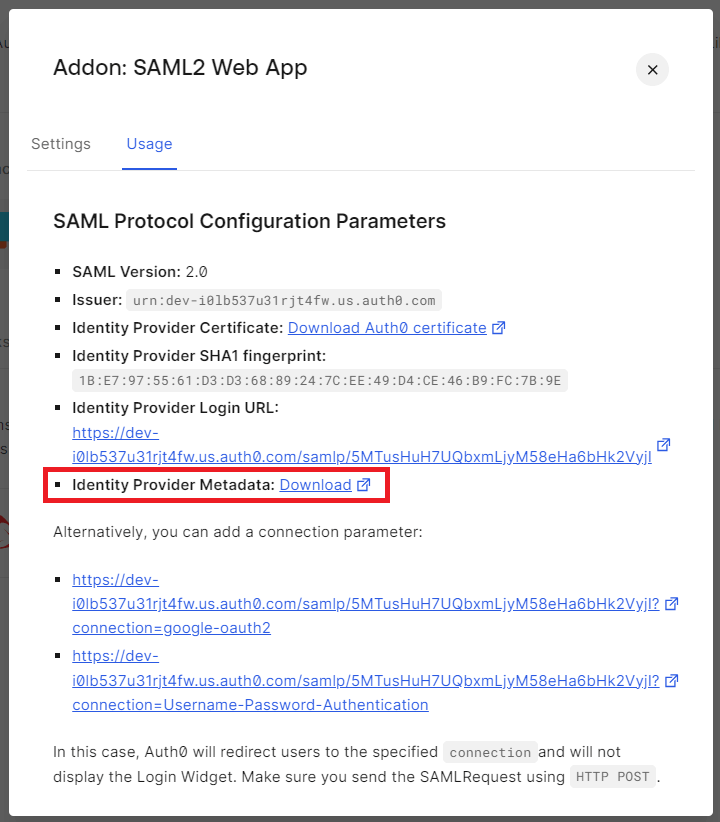
Task: Click the SAML Protocol Configuration Parameters heading
Action: coord(249,220)
